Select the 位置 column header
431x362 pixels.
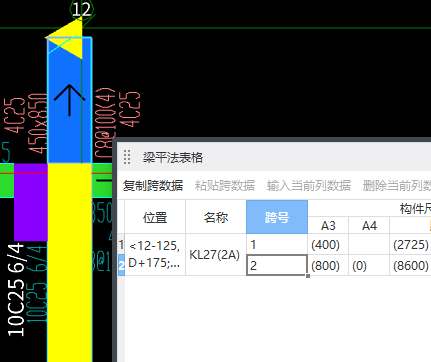pyautogui.click(x=155, y=217)
